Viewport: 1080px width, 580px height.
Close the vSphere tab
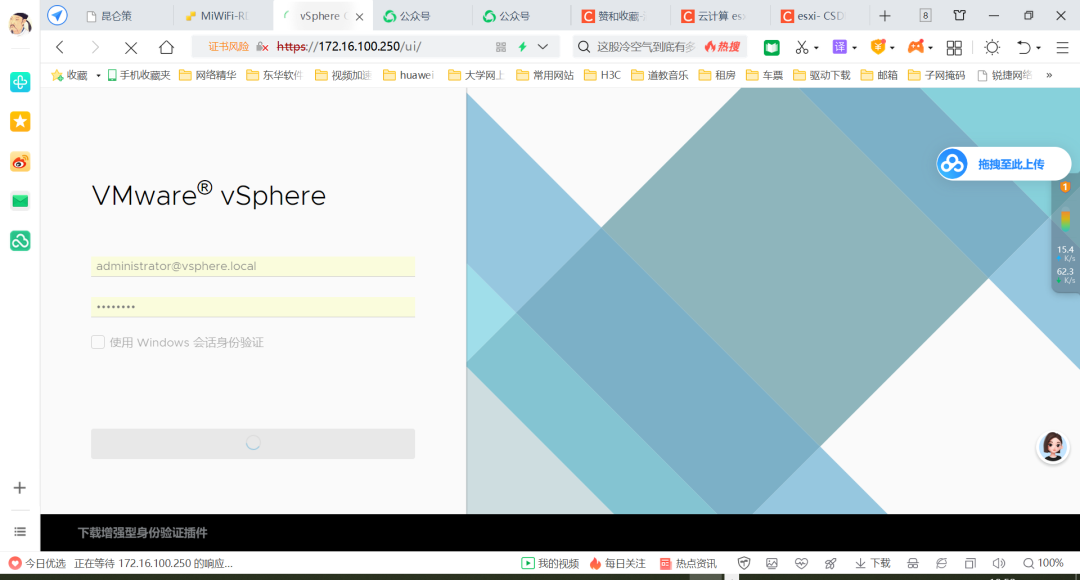point(359,17)
